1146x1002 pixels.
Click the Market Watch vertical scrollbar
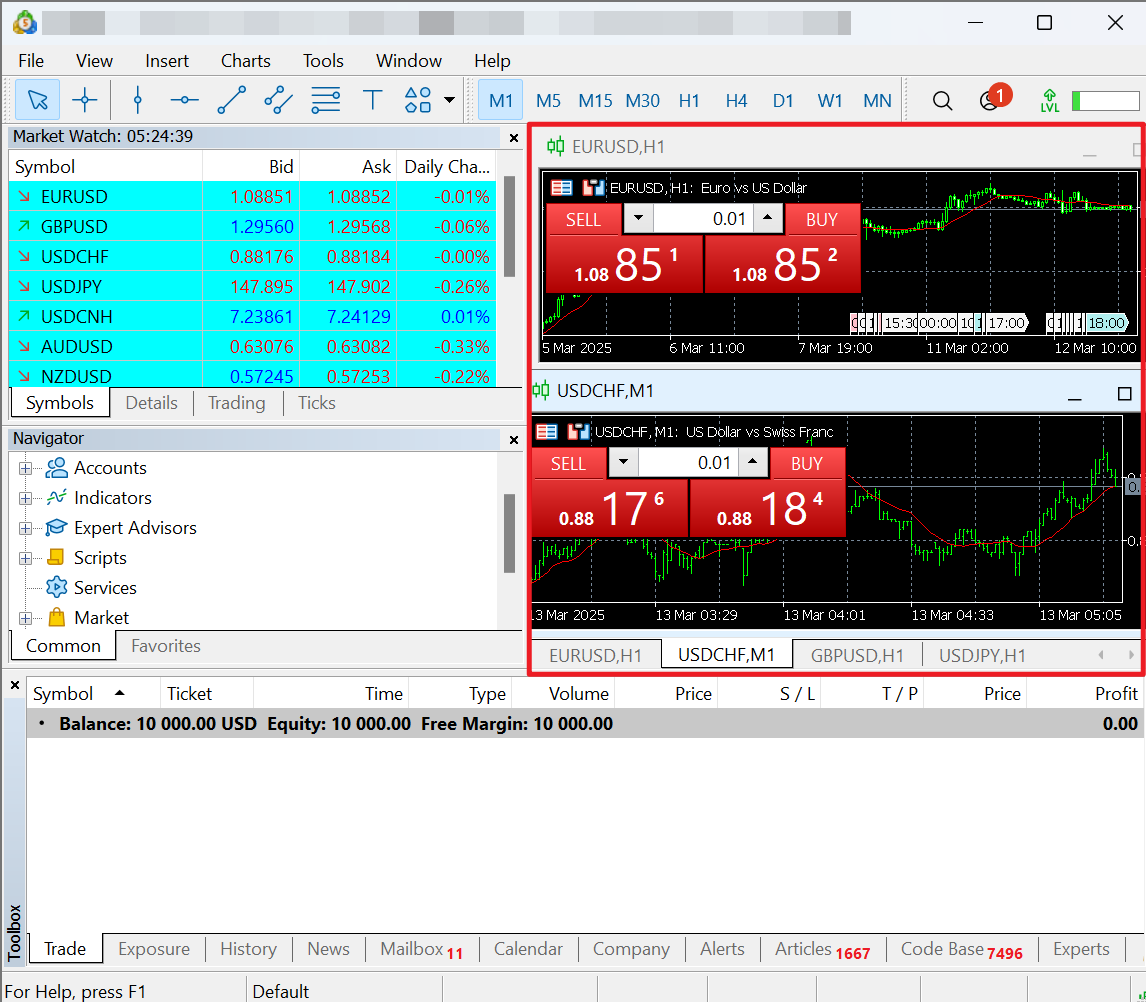[509, 227]
